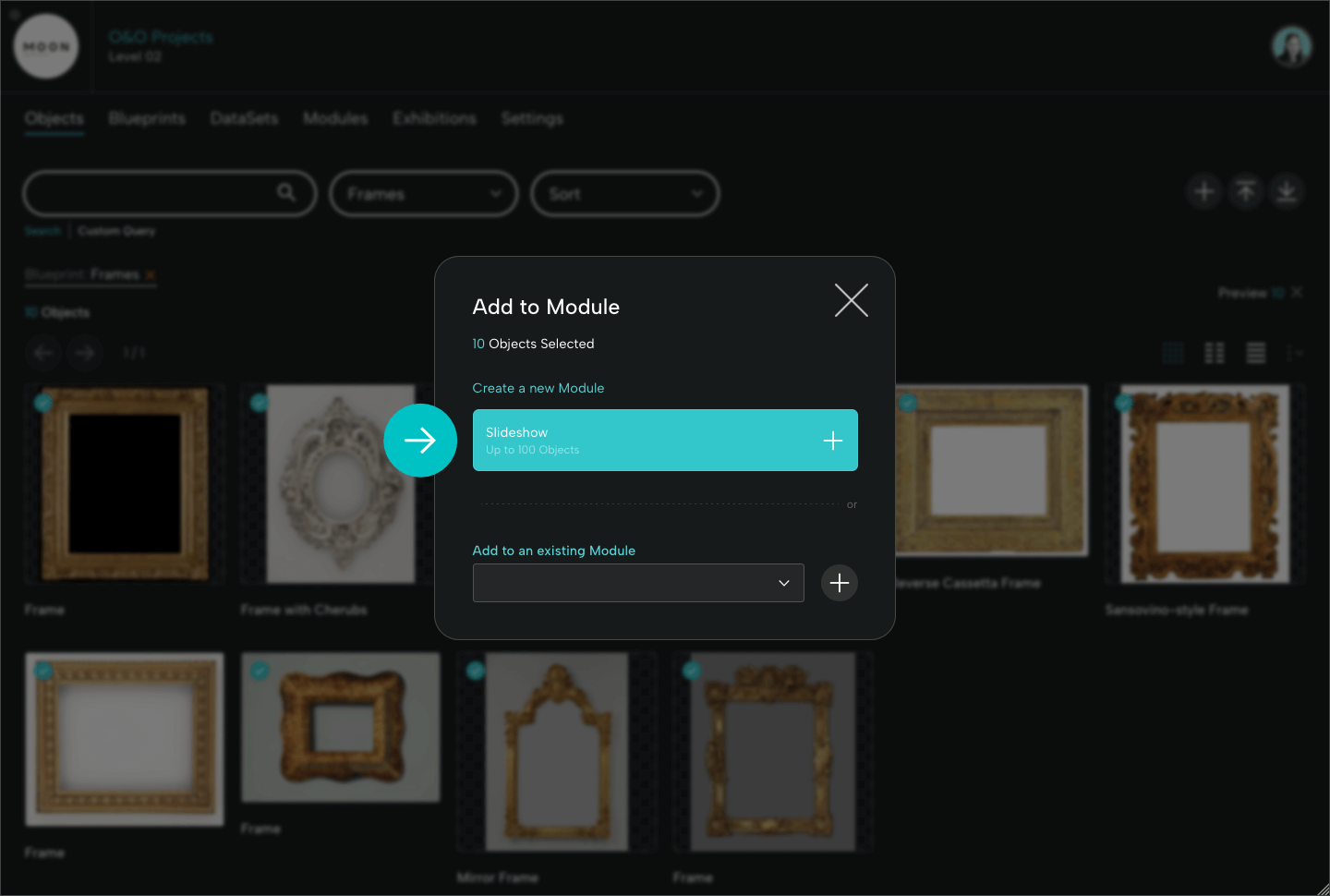Go to the previous page of objects
The image size is (1330, 896).
pyautogui.click(x=43, y=353)
